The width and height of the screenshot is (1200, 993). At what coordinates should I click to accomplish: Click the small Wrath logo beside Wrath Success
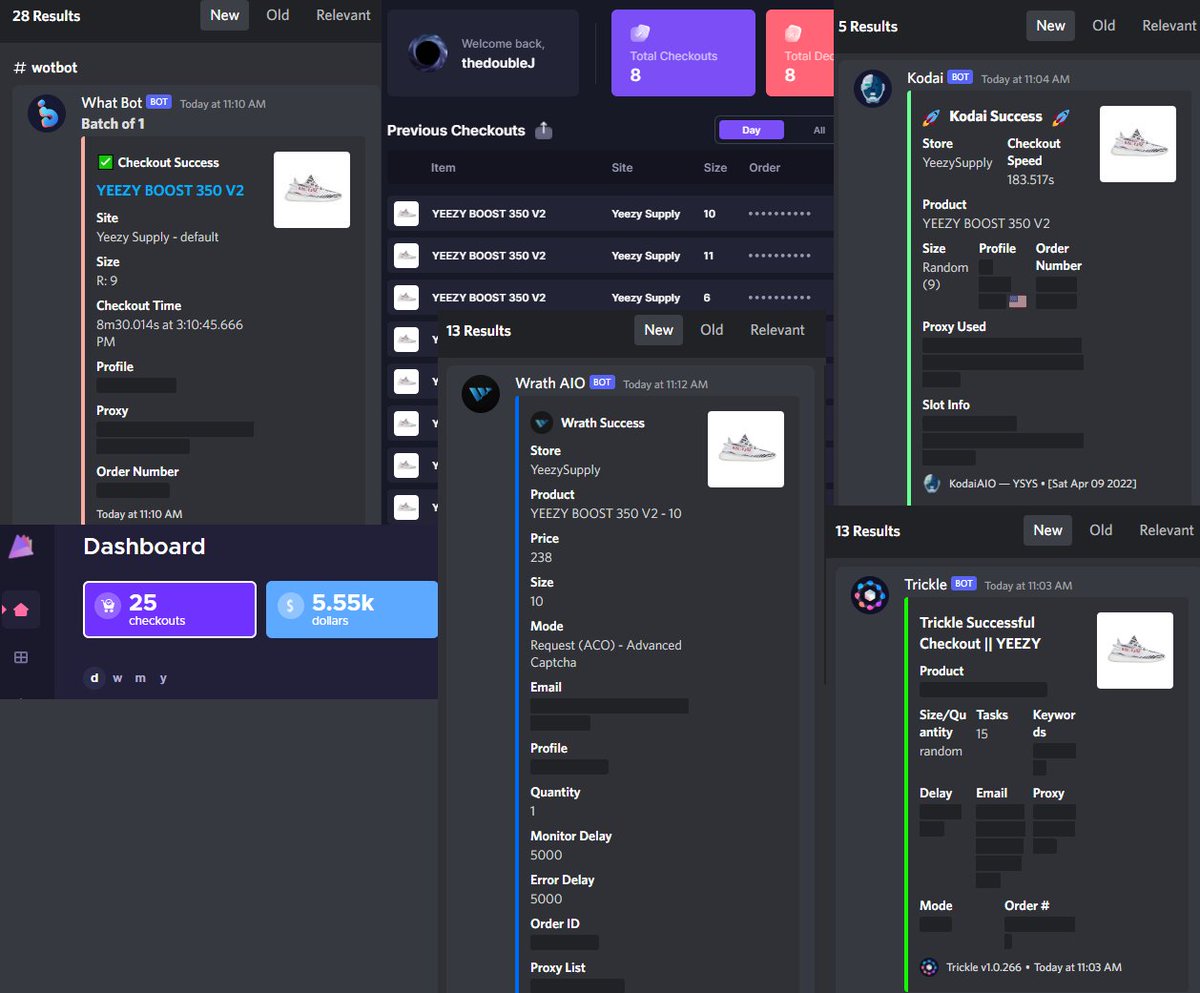542,423
